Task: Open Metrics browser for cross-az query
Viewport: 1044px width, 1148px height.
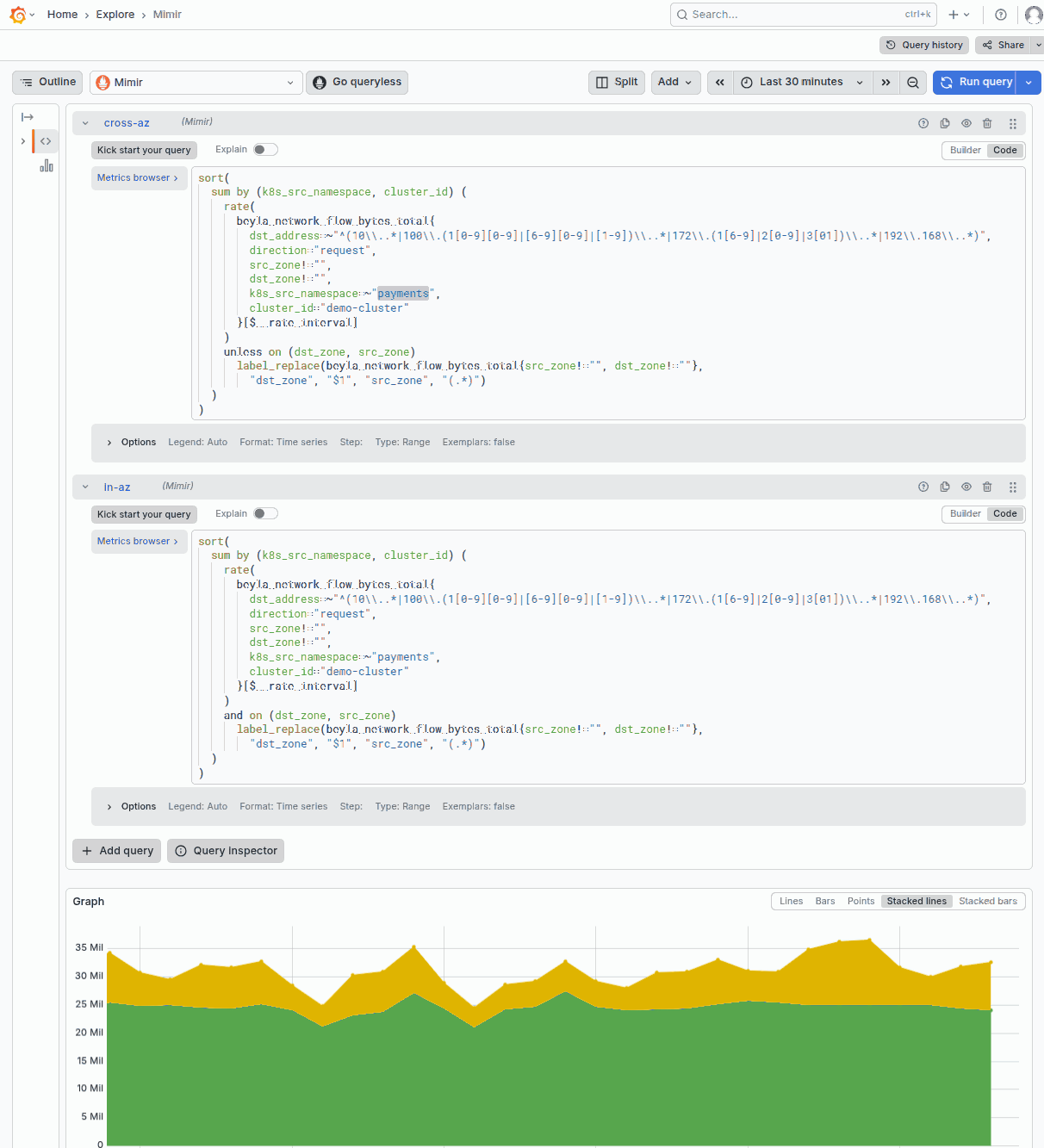Action: click(x=139, y=177)
